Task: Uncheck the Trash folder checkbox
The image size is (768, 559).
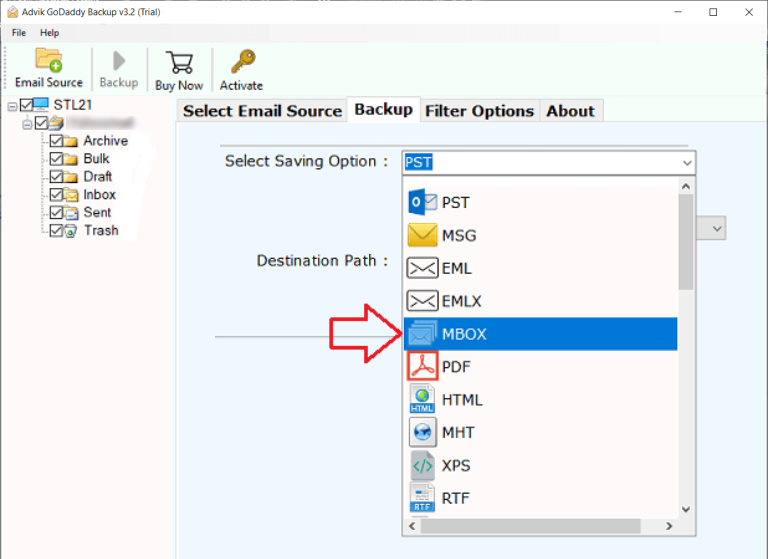Action: [56, 230]
